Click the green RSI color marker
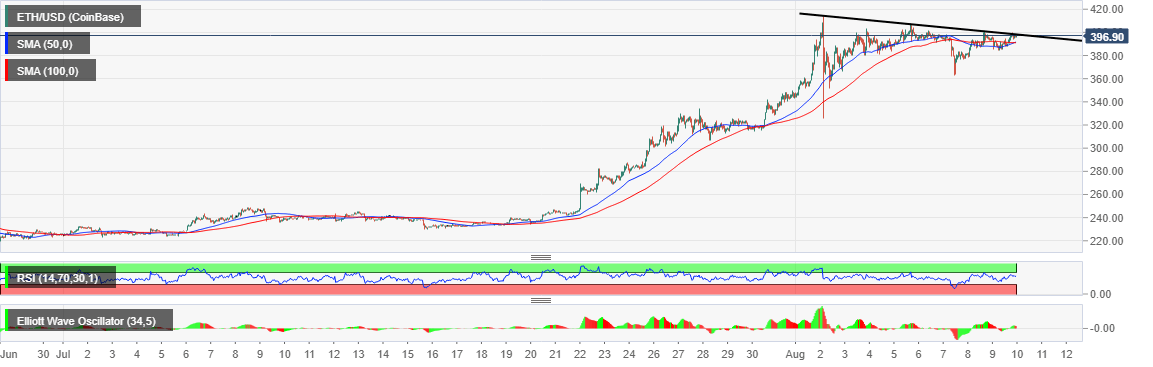The height and width of the screenshot is (367, 1153). (7, 277)
